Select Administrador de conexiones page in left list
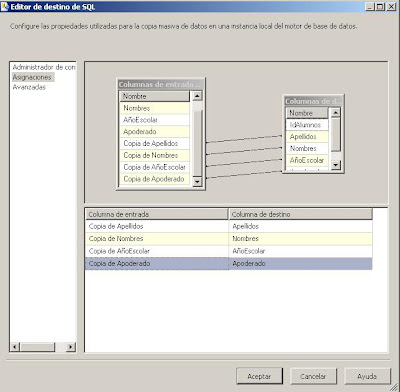Screen dimensions: 400x392 pyautogui.click(x=44, y=67)
